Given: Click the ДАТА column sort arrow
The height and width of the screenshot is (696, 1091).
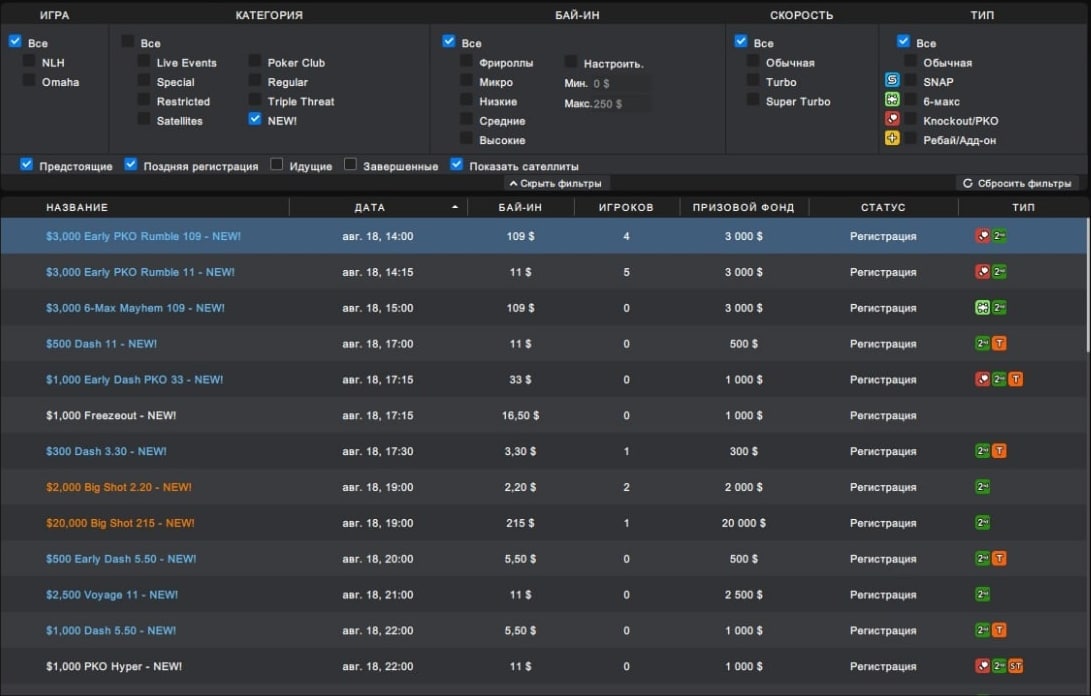Looking at the screenshot, I should tap(454, 207).
